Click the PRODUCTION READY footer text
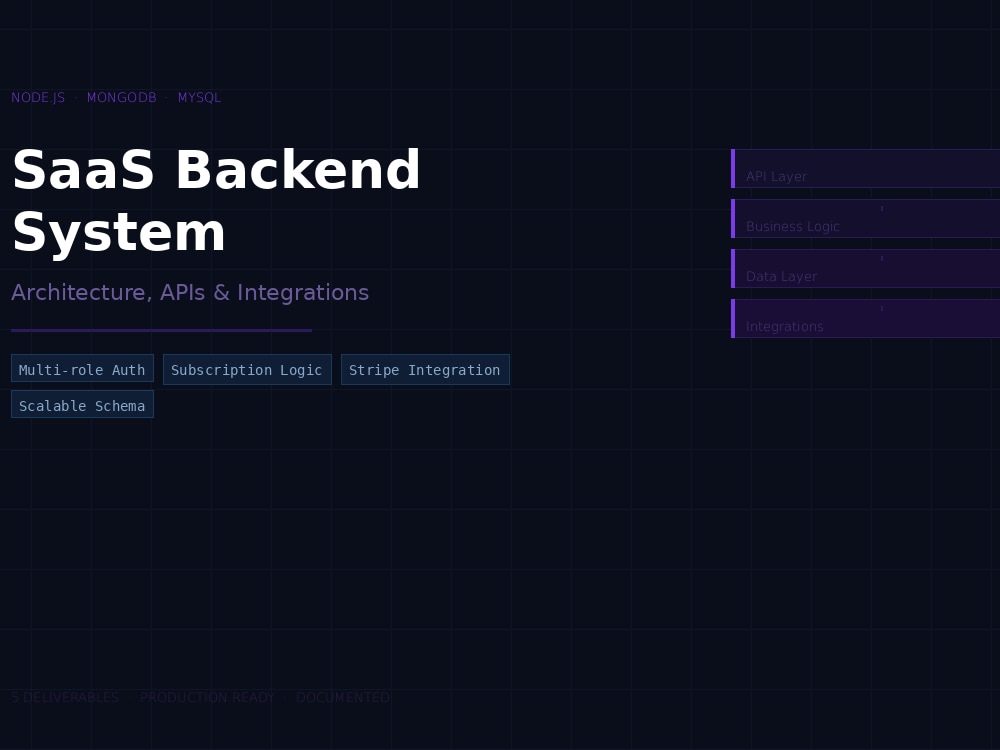The height and width of the screenshot is (750, 1000). [x=207, y=697]
